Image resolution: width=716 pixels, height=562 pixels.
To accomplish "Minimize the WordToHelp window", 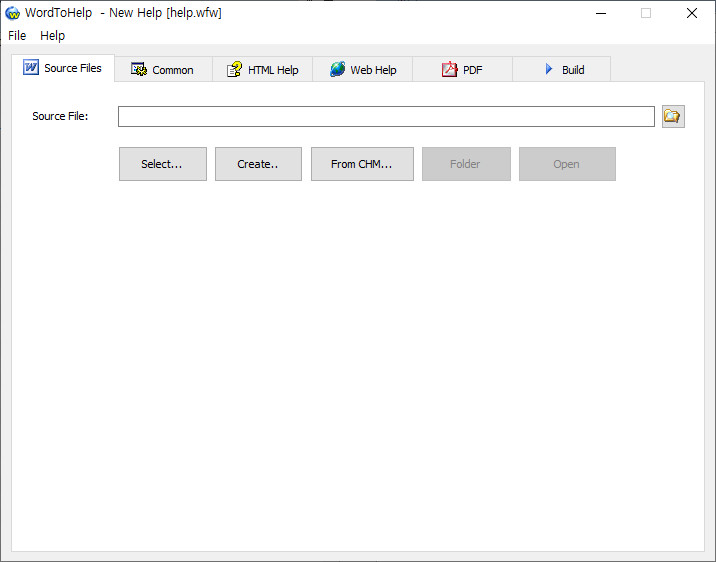I will (601, 13).
